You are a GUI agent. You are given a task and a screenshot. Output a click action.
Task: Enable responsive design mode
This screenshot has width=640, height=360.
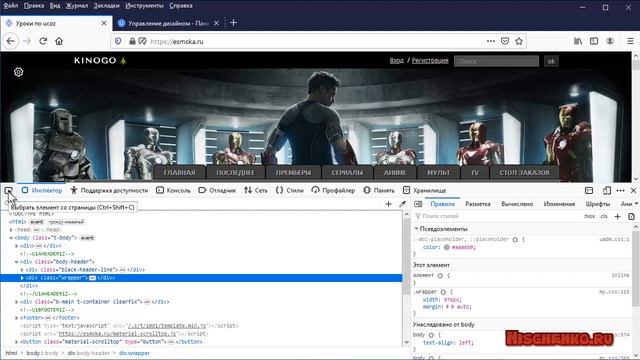[607, 191]
